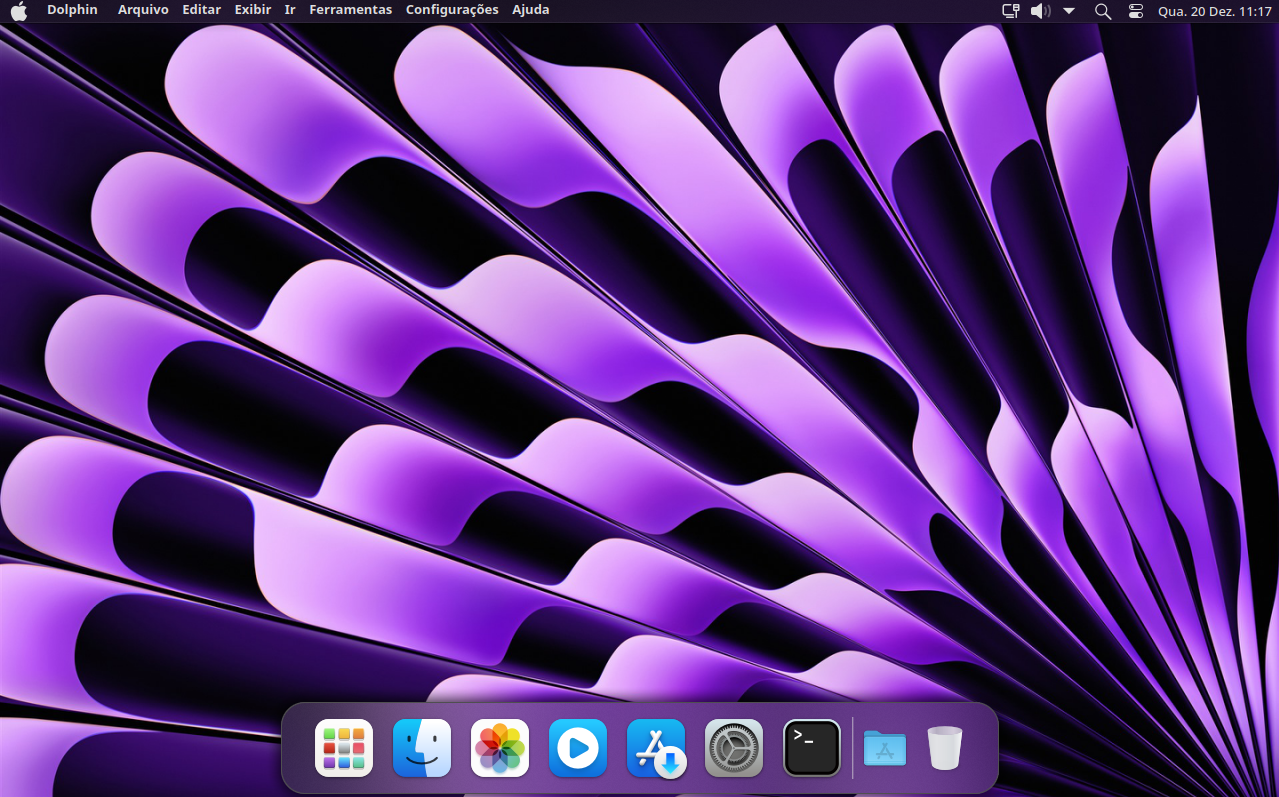Click the date and time clock

(x=1214, y=11)
